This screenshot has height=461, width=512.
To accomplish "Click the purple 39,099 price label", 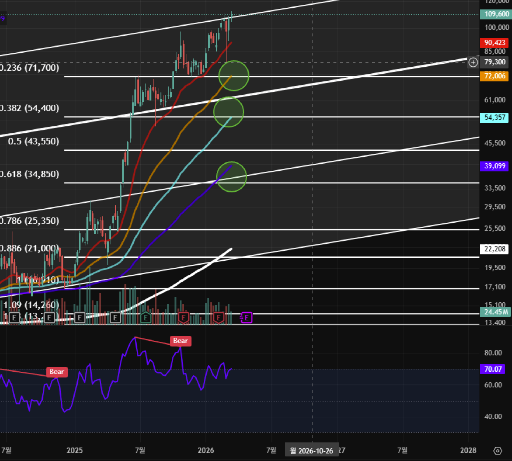I will (x=494, y=166).
